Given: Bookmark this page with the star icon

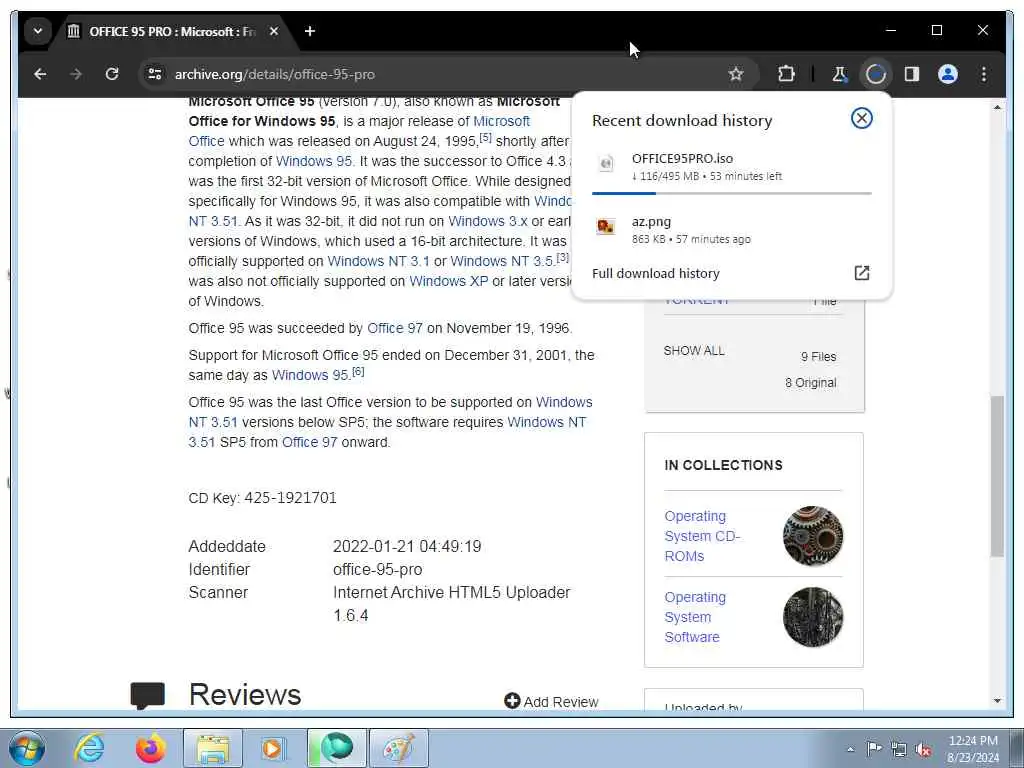Looking at the screenshot, I should (x=736, y=74).
